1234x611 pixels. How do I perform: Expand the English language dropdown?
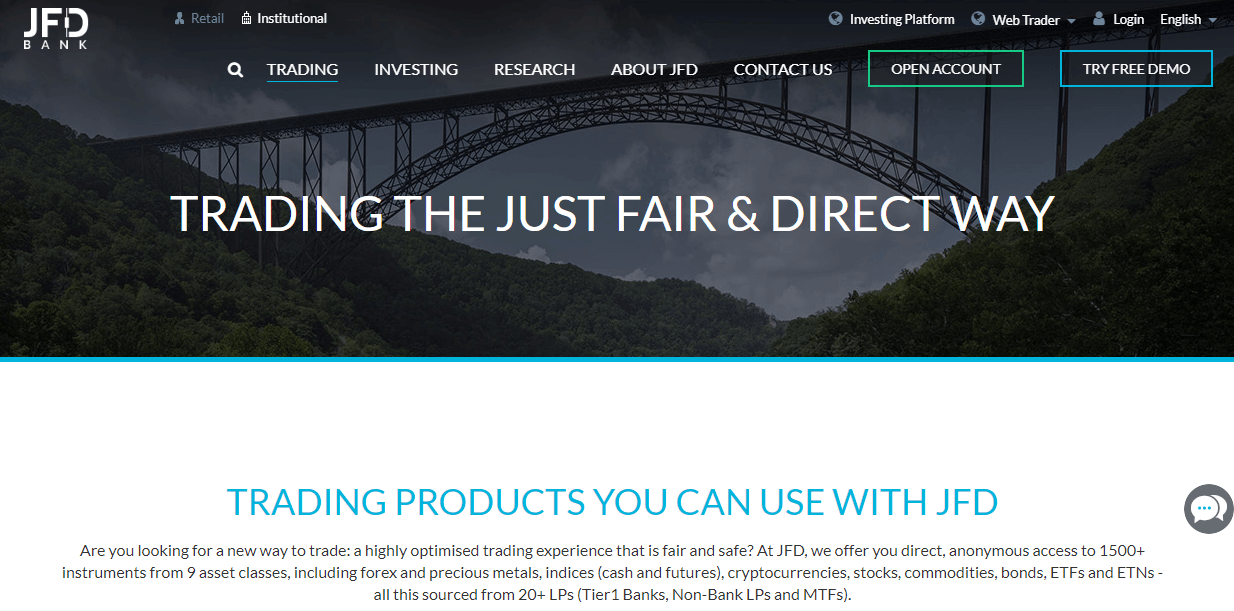(x=1188, y=19)
